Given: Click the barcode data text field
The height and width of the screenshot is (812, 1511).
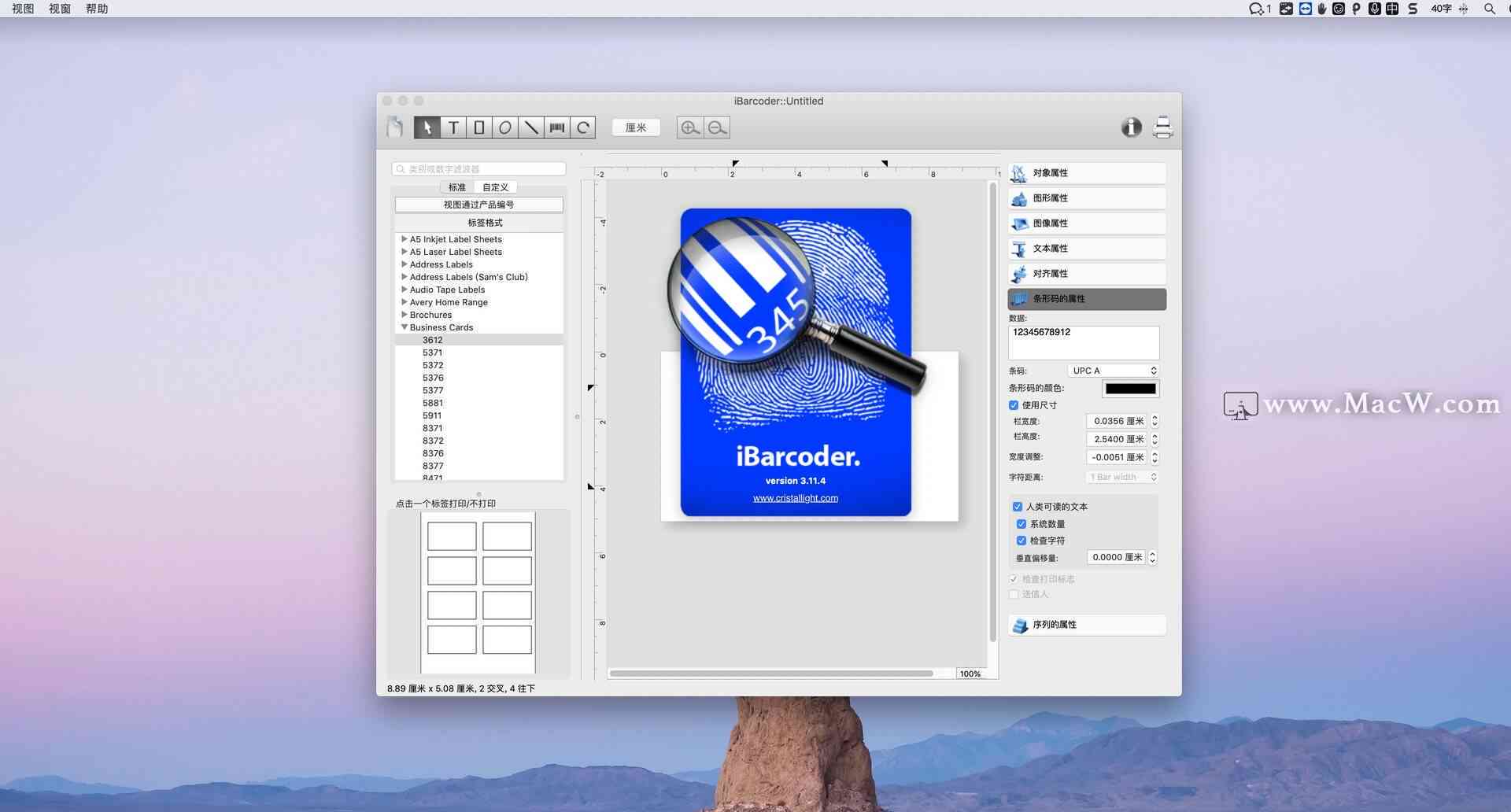Looking at the screenshot, I should click(1084, 343).
